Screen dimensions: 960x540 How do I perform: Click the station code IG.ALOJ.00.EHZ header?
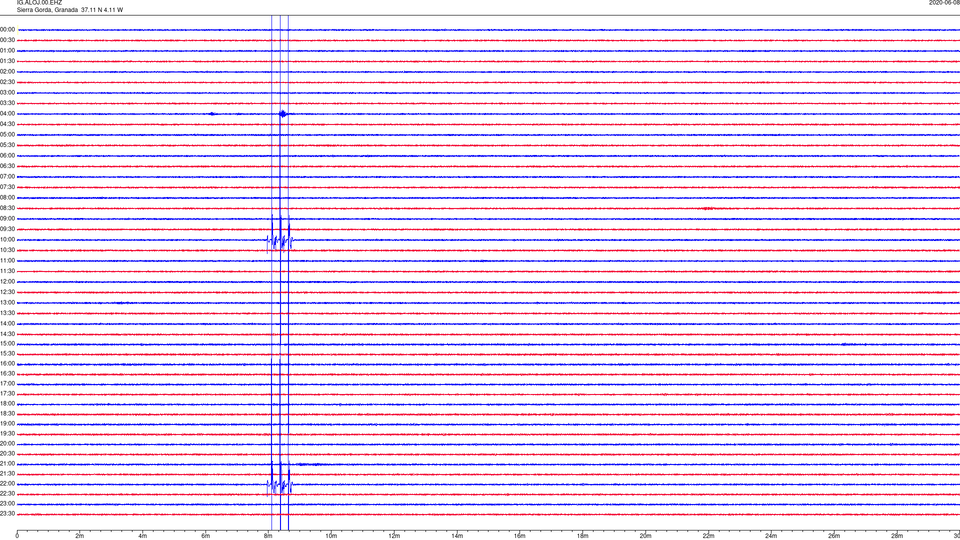pyautogui.click(x=39, y=3)
